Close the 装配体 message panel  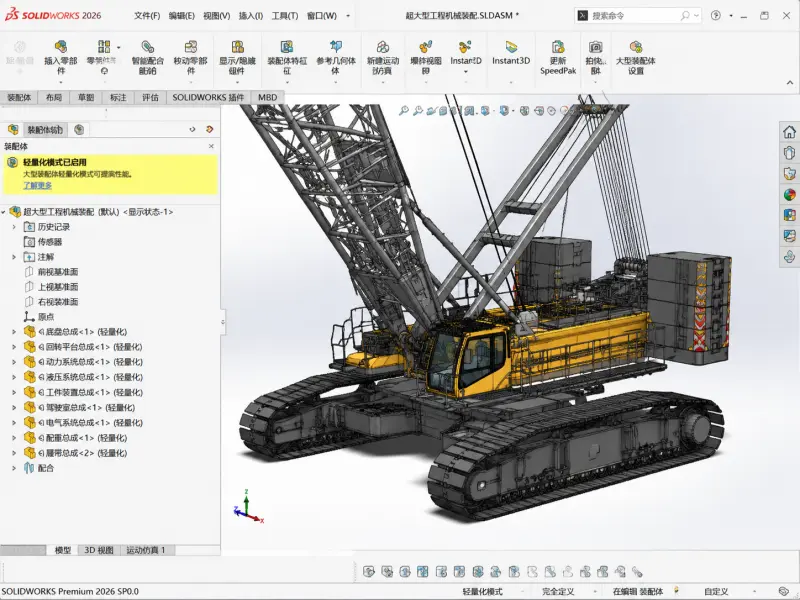(x=211, y=146)
